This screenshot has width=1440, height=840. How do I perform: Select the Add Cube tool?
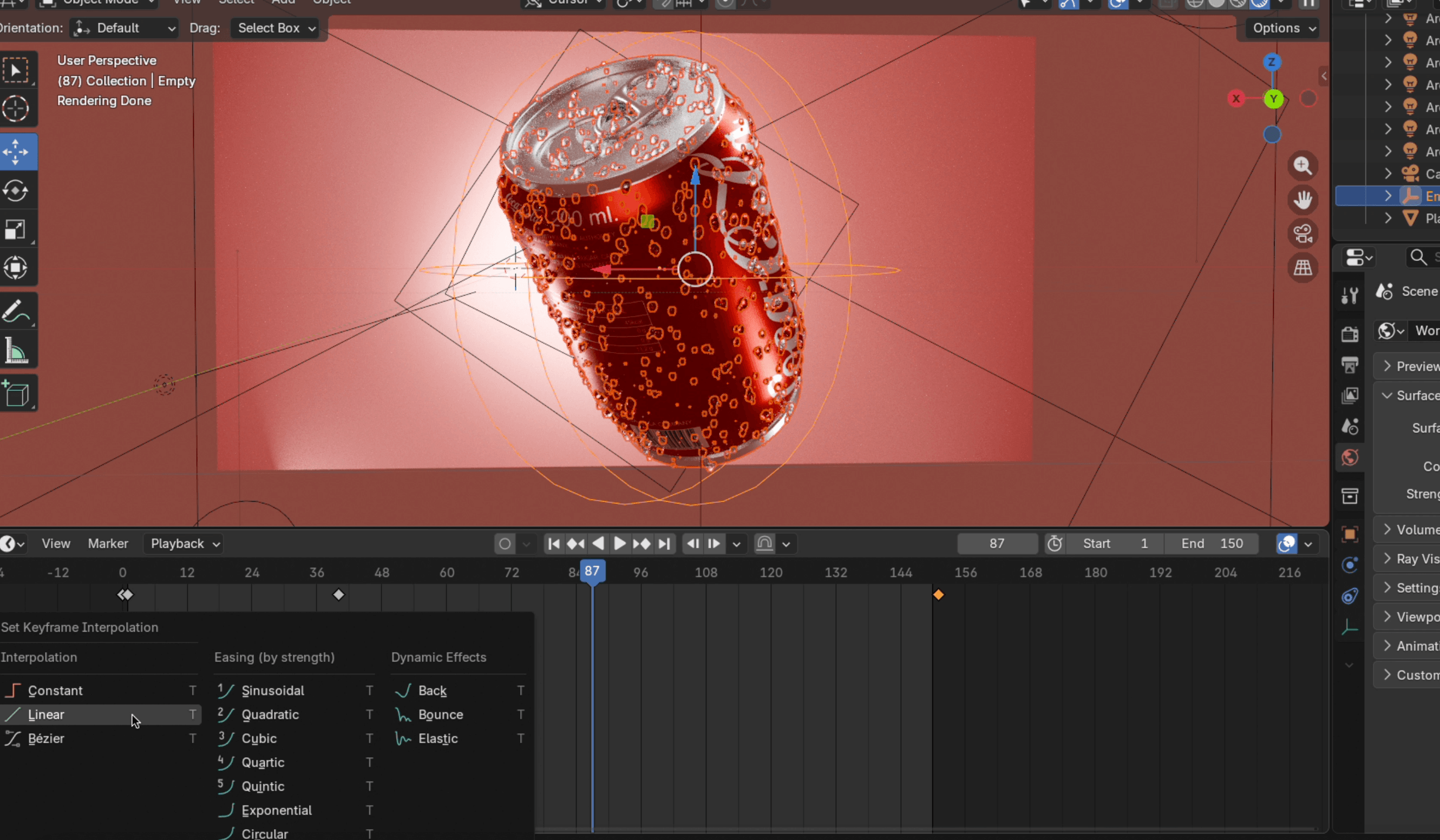[x=16, y=393]
